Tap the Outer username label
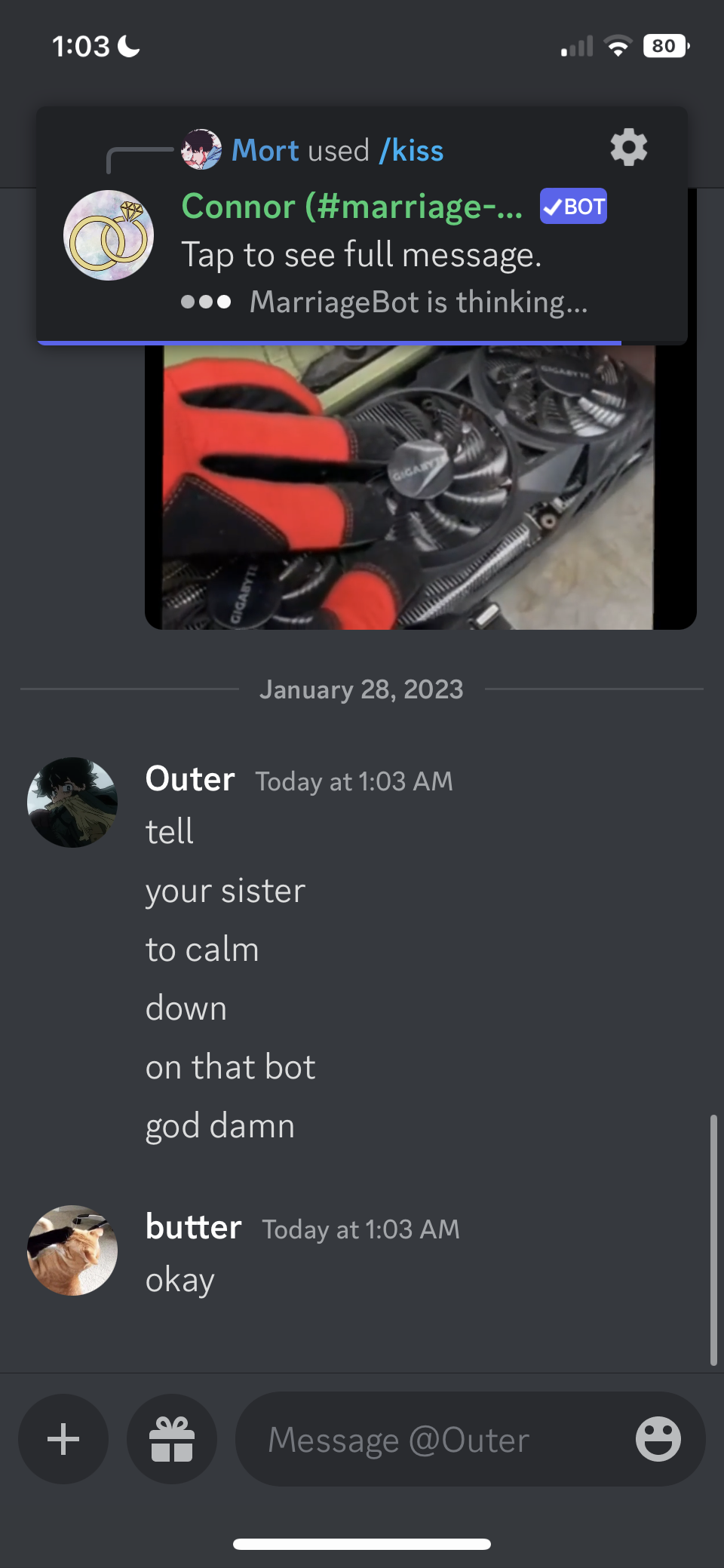This screenshot has width=724, height=1568. [190, 779]
